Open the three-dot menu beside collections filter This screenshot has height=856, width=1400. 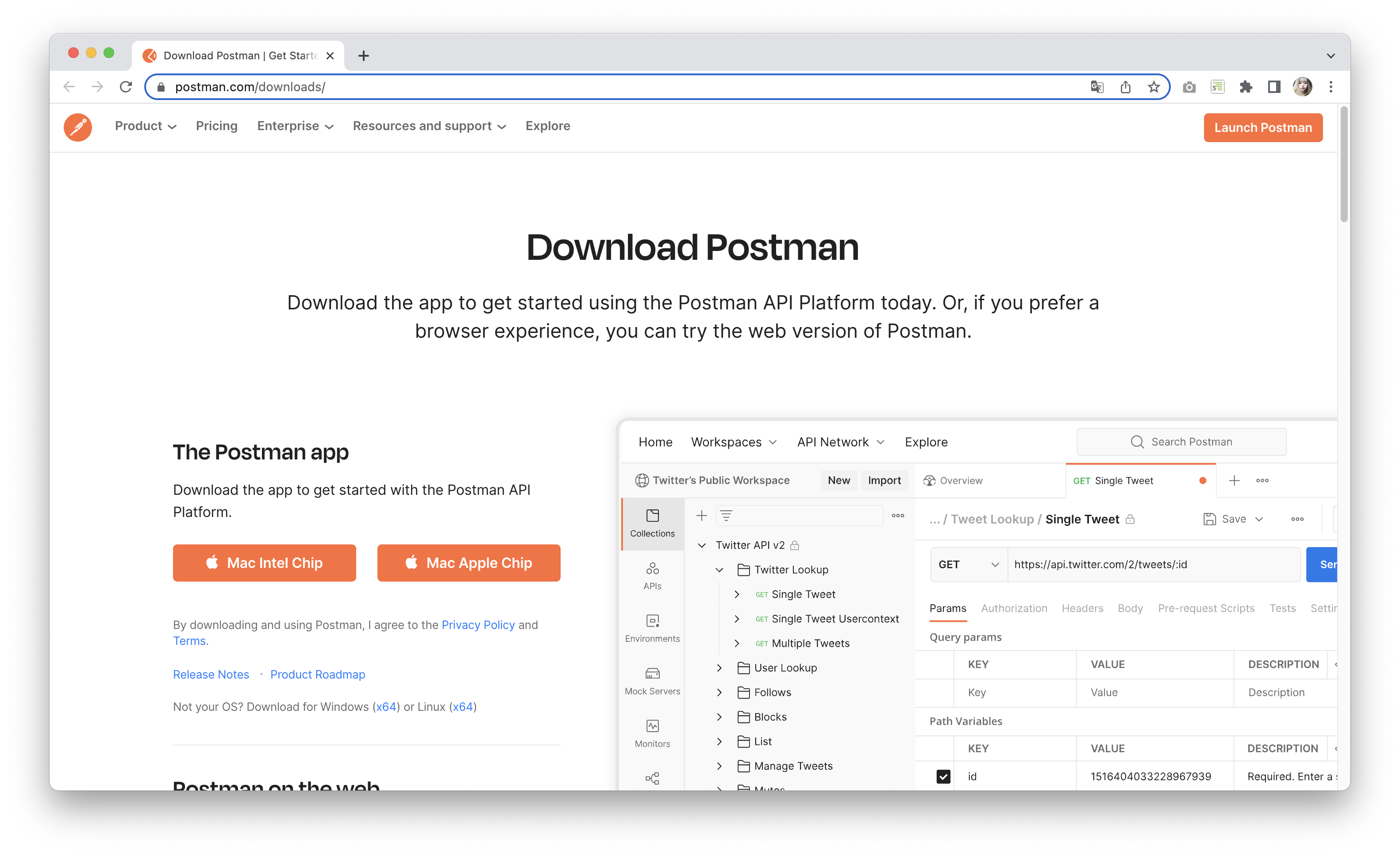[x=898, y=516]
